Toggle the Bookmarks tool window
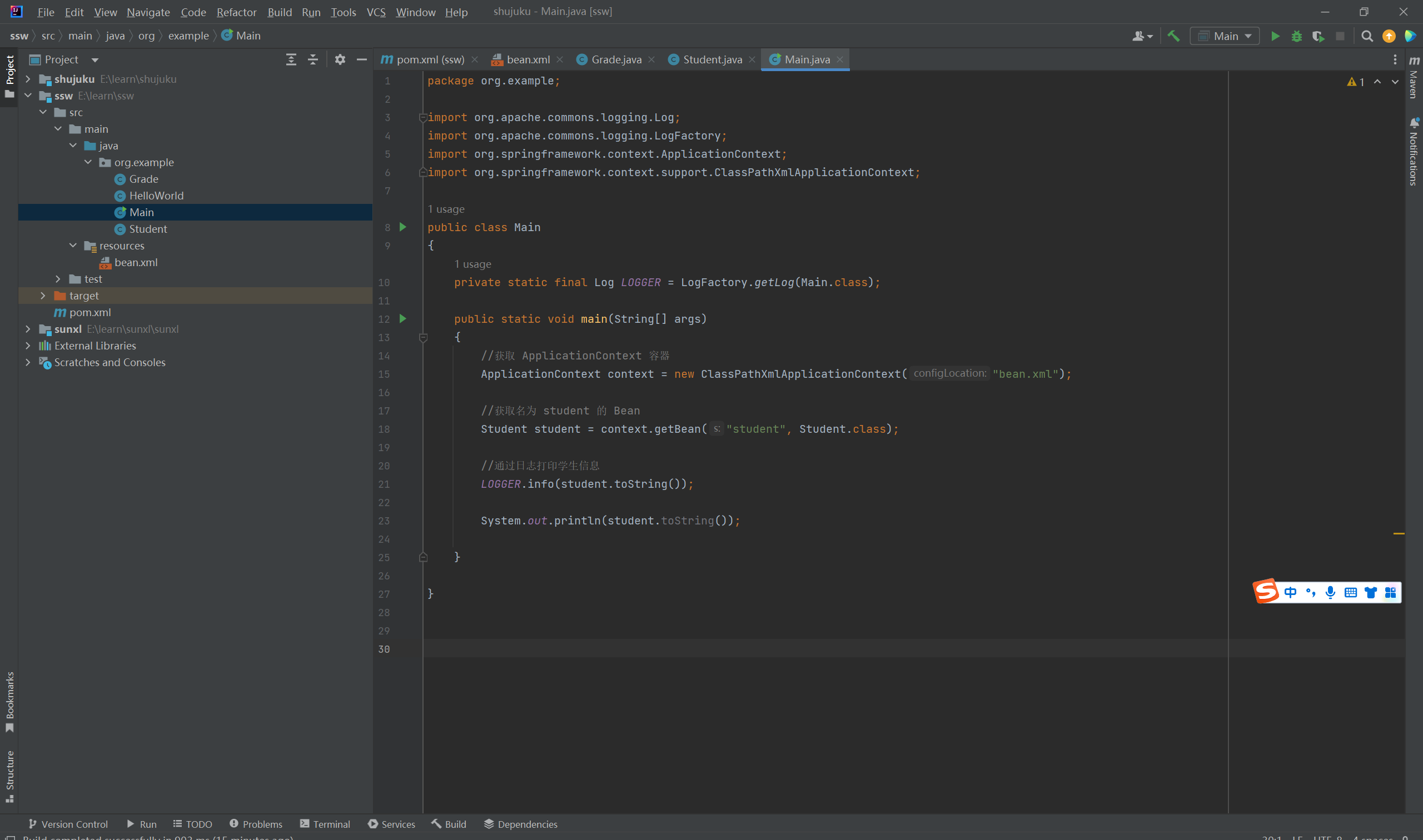Image resolution: width=1423 pixels, height=840 pixels. coord(9,701)
